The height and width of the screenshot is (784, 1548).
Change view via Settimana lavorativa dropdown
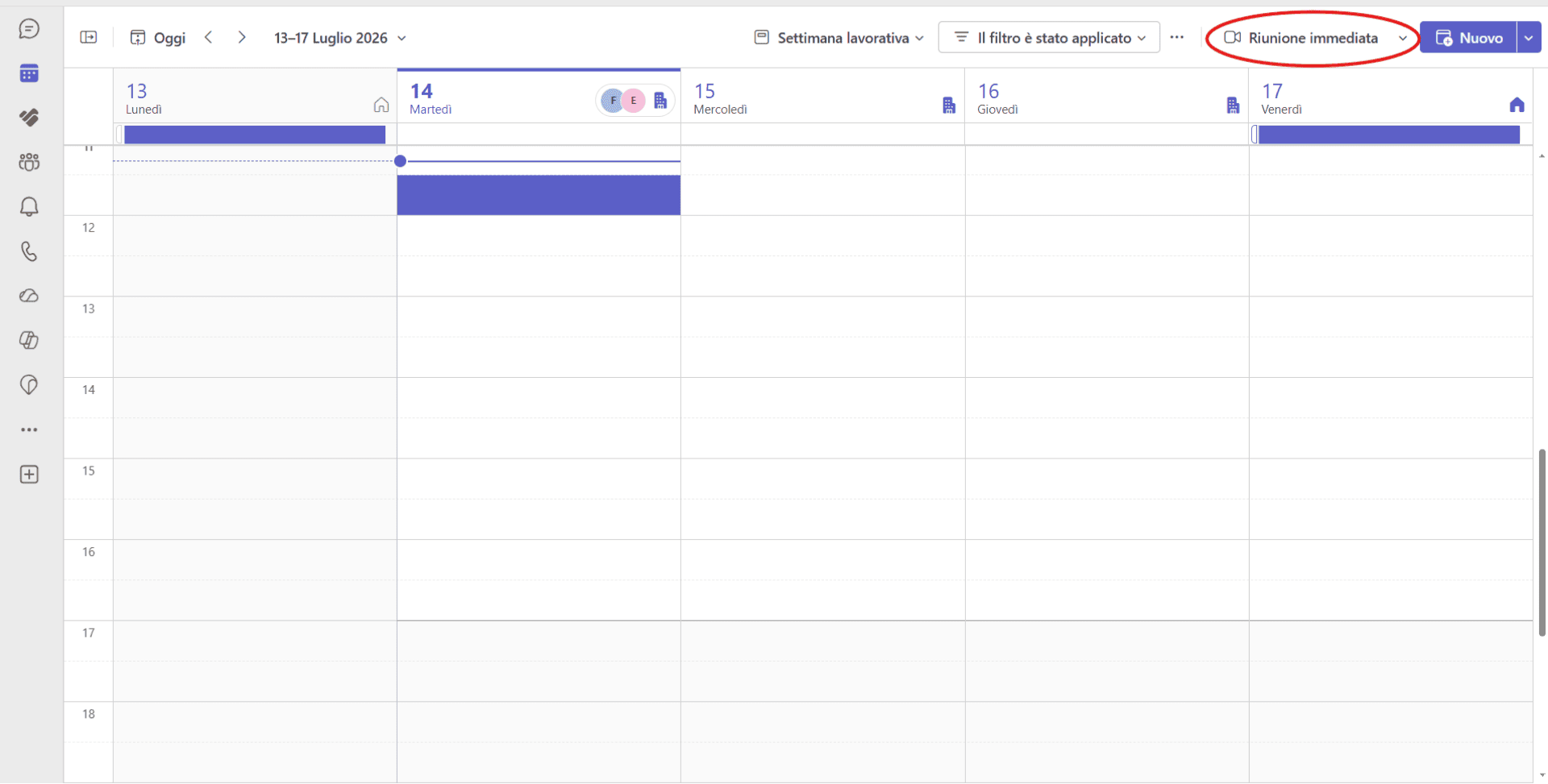pos(838,38)
